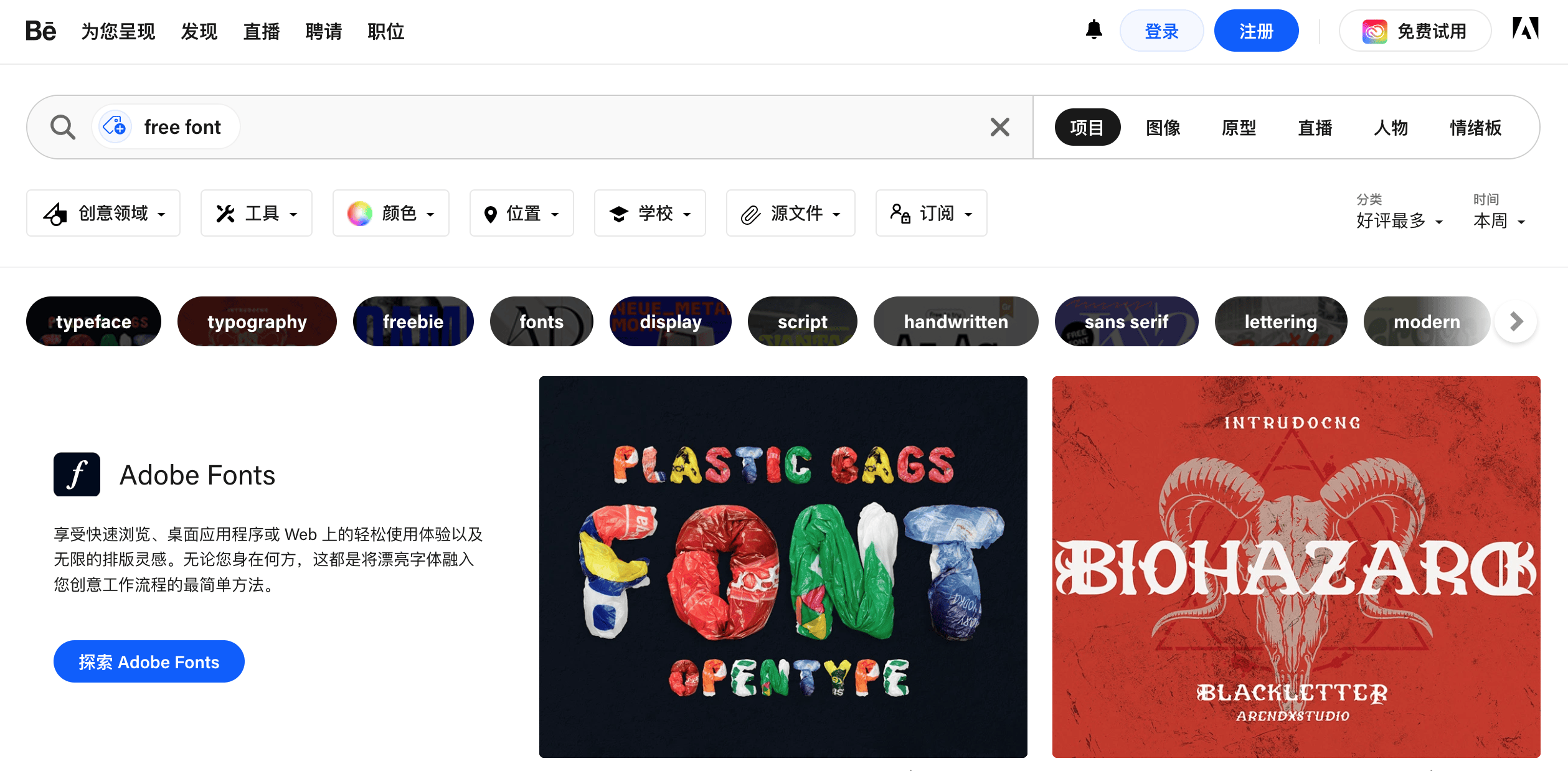Select the sans serif tag chip
This screenshot has height=771, width=1568.
[1126, 321]
